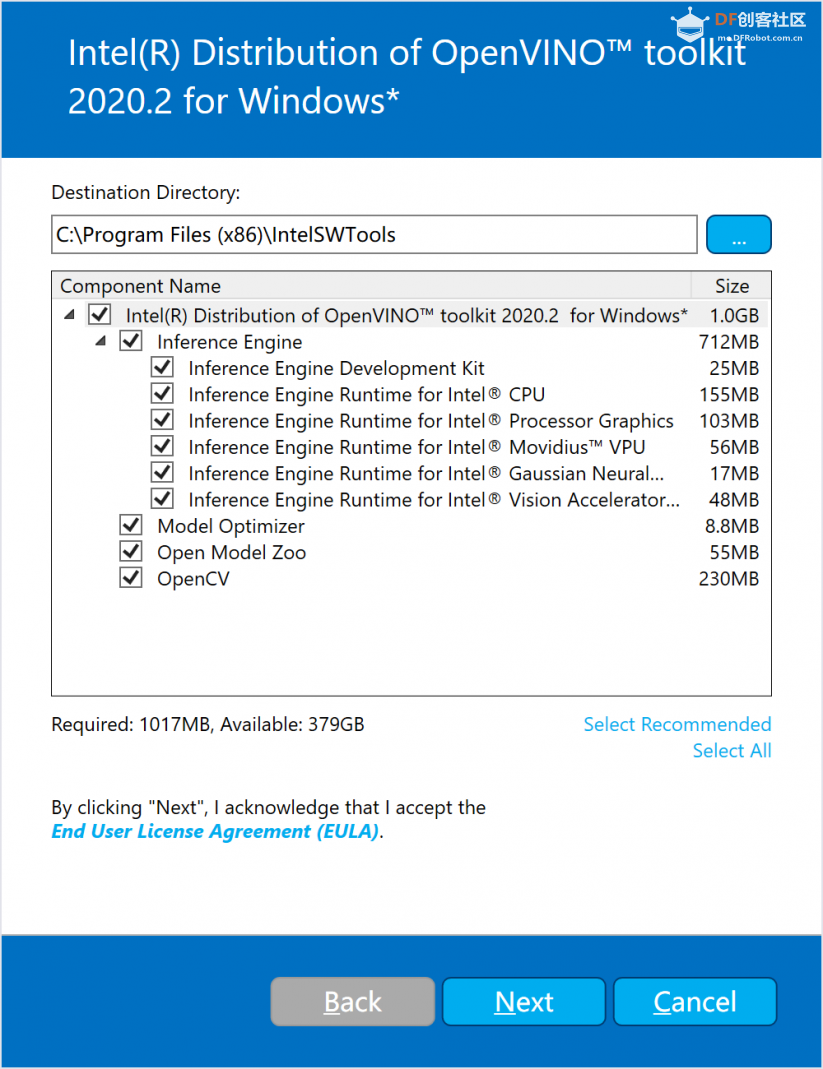Uncheck the OpenVINO toolkit 2020.2 root checkbox
This screenshot has height=1069, width=823.
[100, 314]
